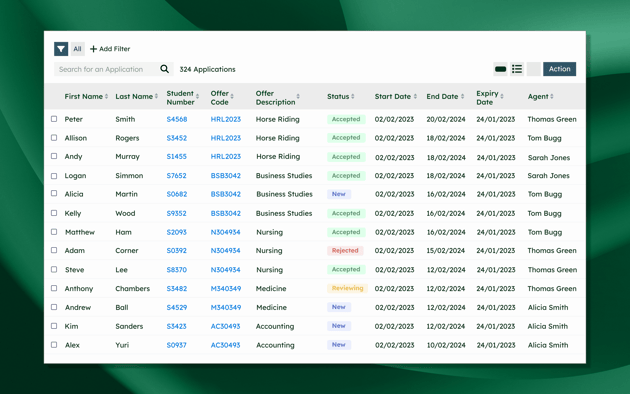The image size is (630, 394).
Task: Sort by End Date column arrows
Action: tap(462, 96)
